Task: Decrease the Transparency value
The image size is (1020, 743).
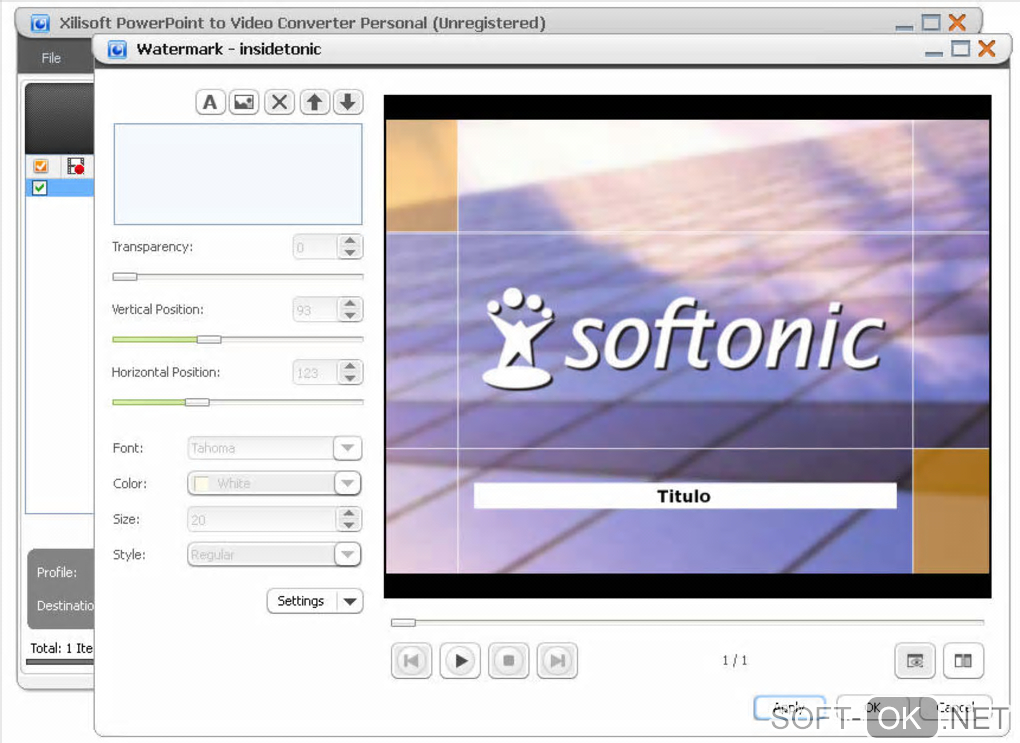Action: tap(350, 253)
